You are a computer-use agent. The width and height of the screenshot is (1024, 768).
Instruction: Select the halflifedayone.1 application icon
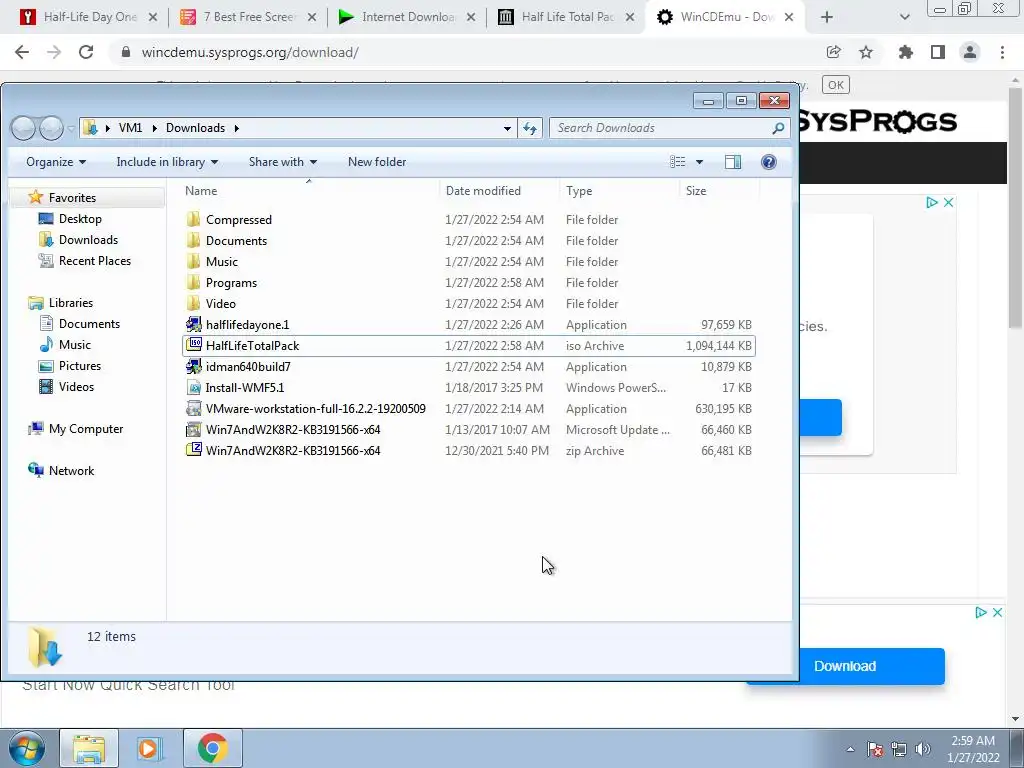[194, 324]
